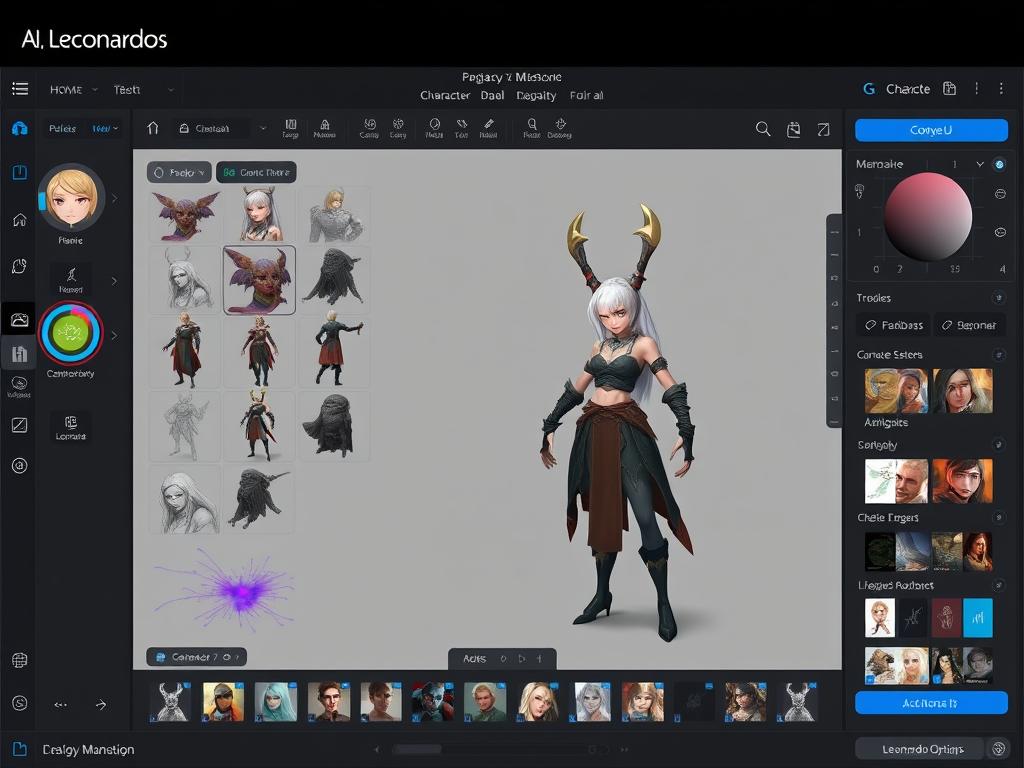Viewport: 1024px width, 768px height.
Task: Select the Cony toolbar tool
Action: point(398,128)
